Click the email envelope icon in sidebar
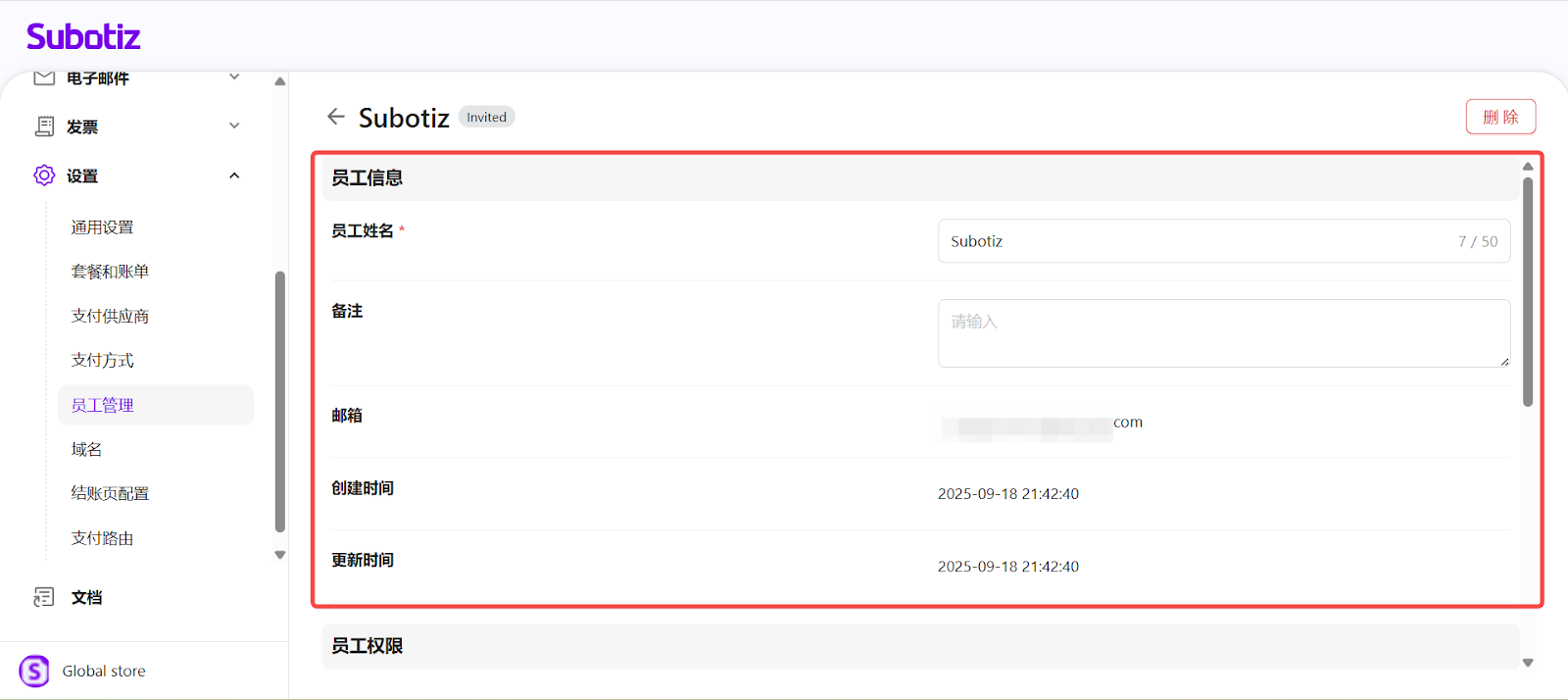The image size is (1568, 700). coord(44,78)
